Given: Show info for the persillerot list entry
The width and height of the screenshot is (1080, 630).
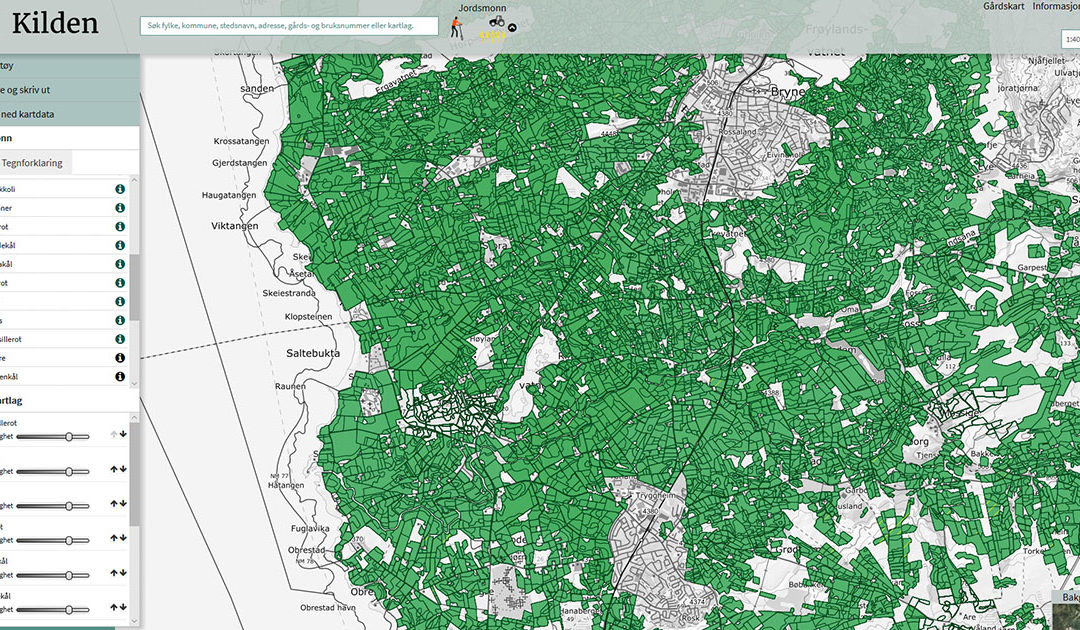Looking at the screenshot, I should (120, 339).
